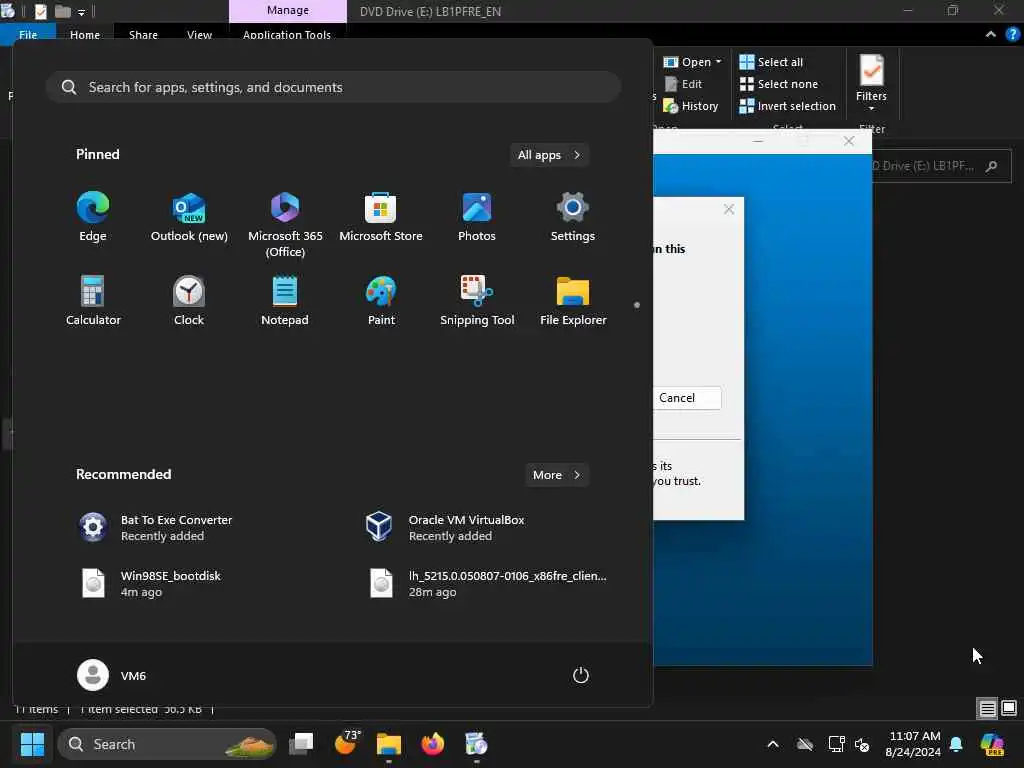Open the File tab in Explorer
Screen dimensions: 1024x768
click(x=28, y=35)
